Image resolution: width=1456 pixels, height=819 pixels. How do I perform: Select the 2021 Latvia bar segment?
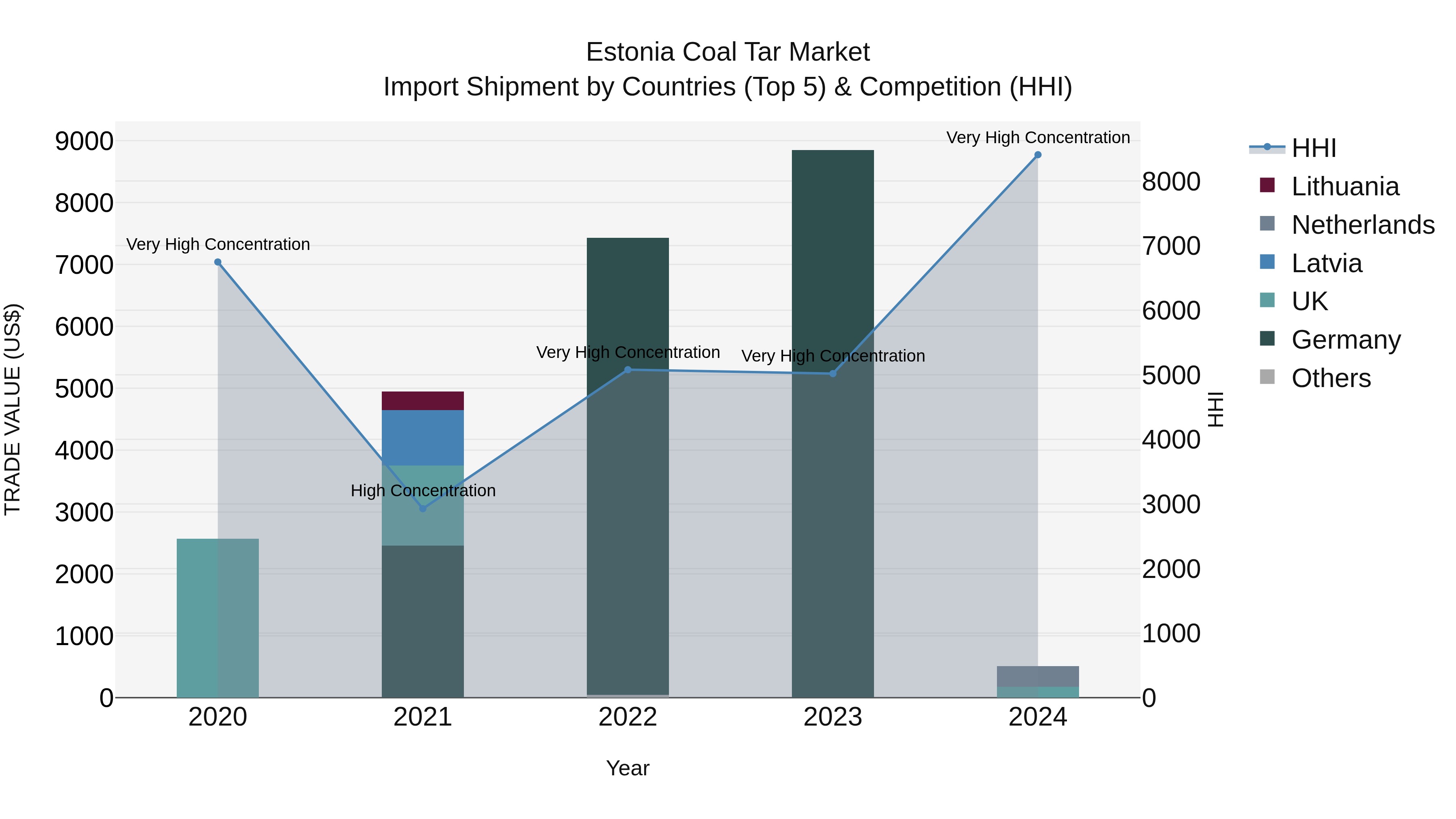point(423,438)
